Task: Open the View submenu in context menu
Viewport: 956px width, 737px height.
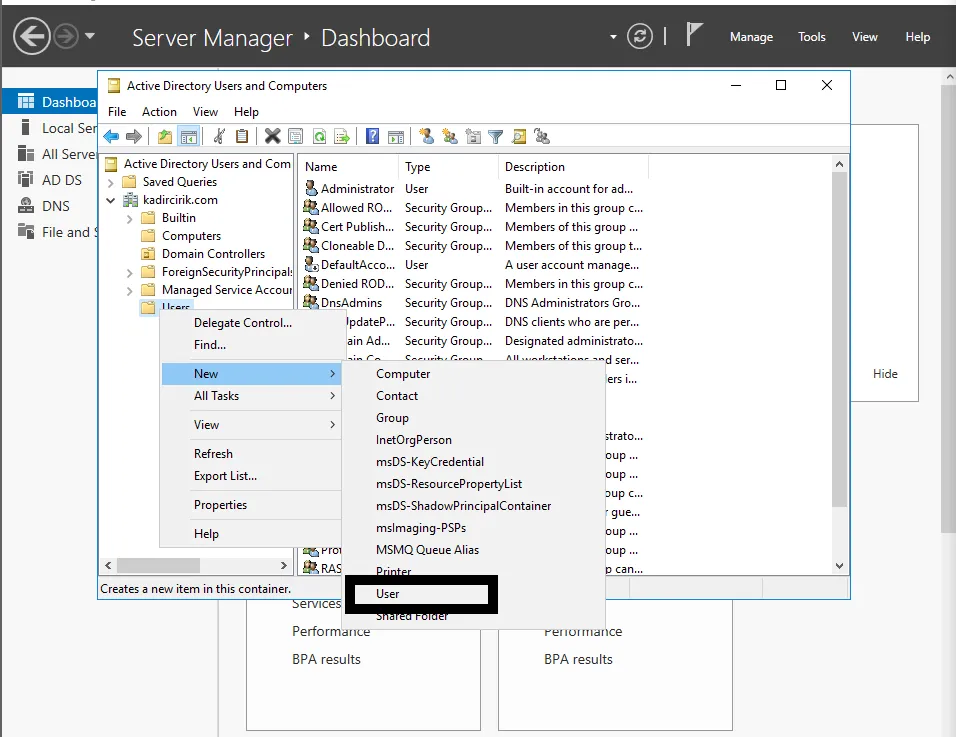Action: 251,425
